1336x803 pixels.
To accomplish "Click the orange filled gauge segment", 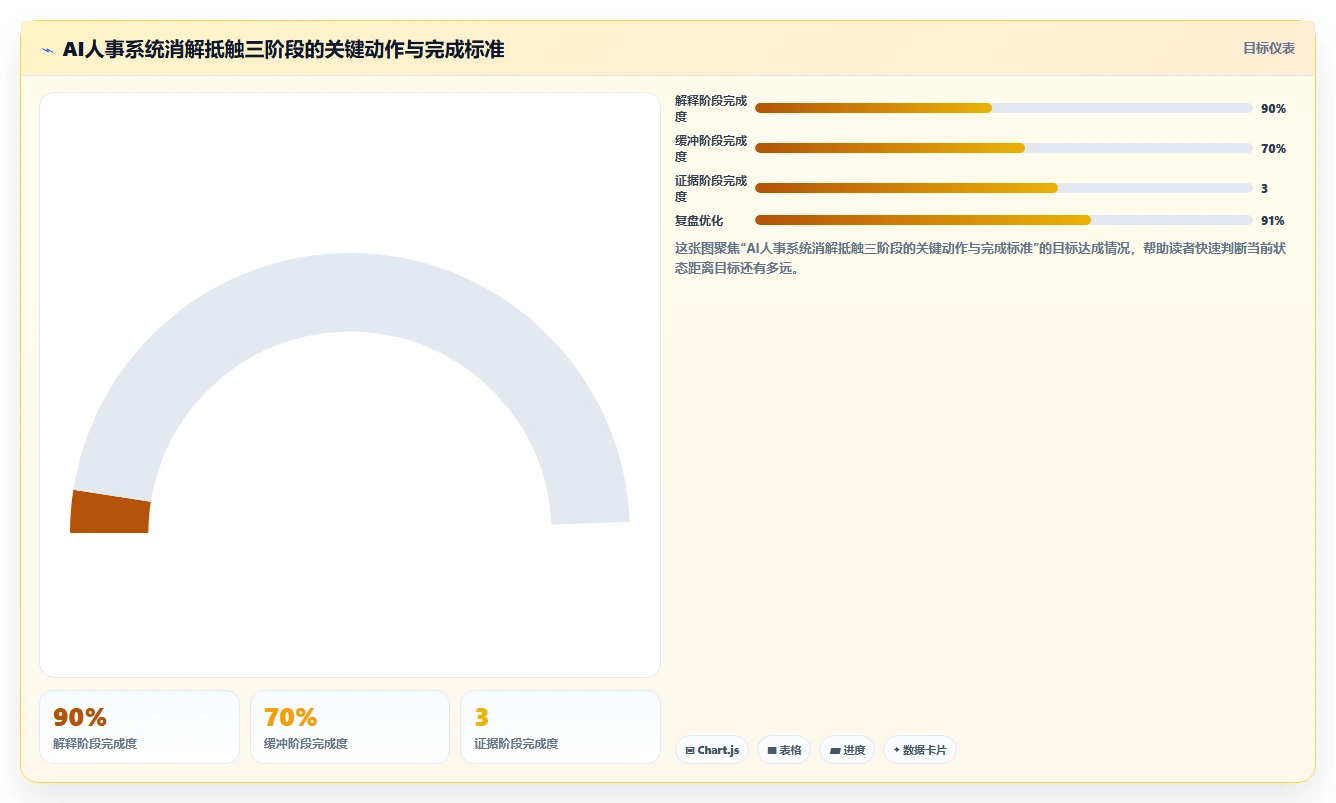I will pyautogui.click(x=110, y=513).
